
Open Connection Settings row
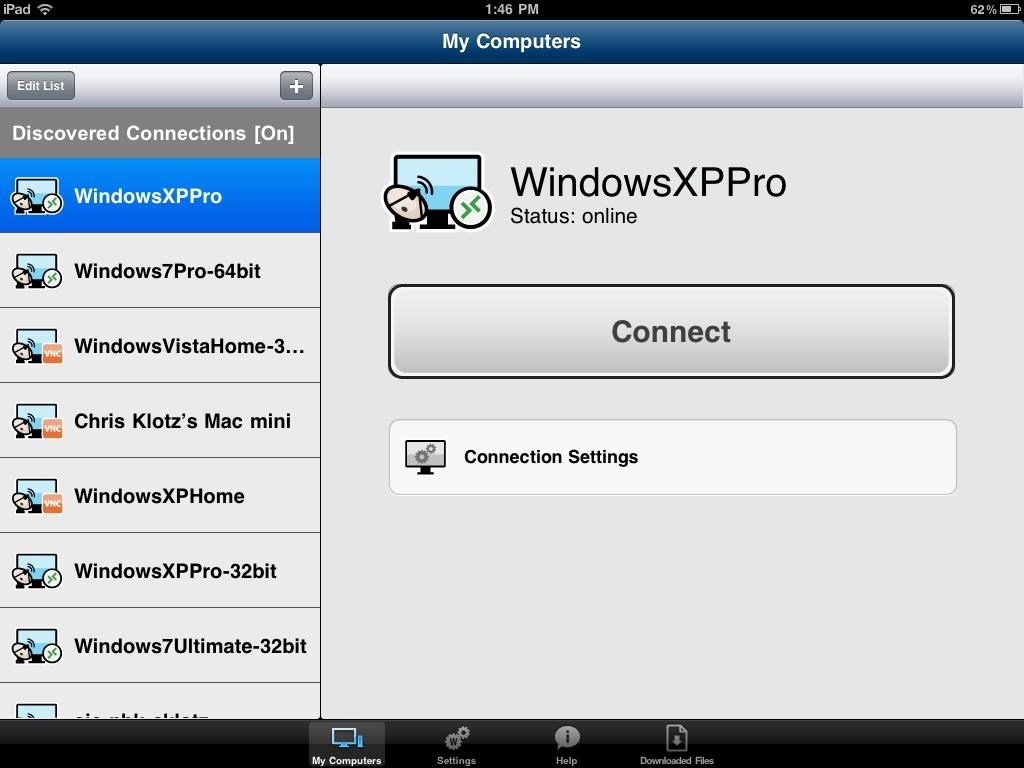pos(673,457)
